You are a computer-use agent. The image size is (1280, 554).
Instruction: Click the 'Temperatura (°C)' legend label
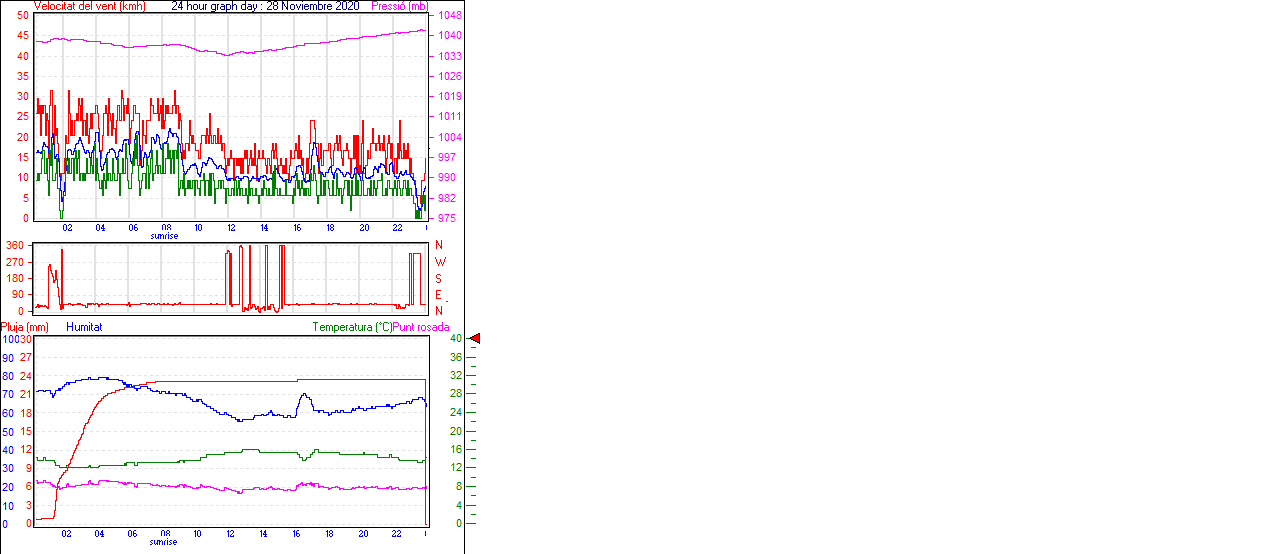(352, 327)
